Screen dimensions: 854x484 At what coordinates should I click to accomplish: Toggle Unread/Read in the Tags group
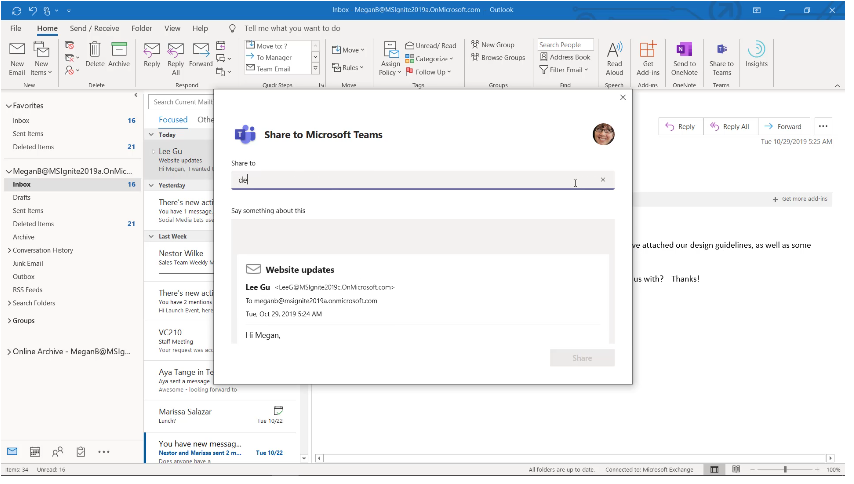tap(431, 45)
